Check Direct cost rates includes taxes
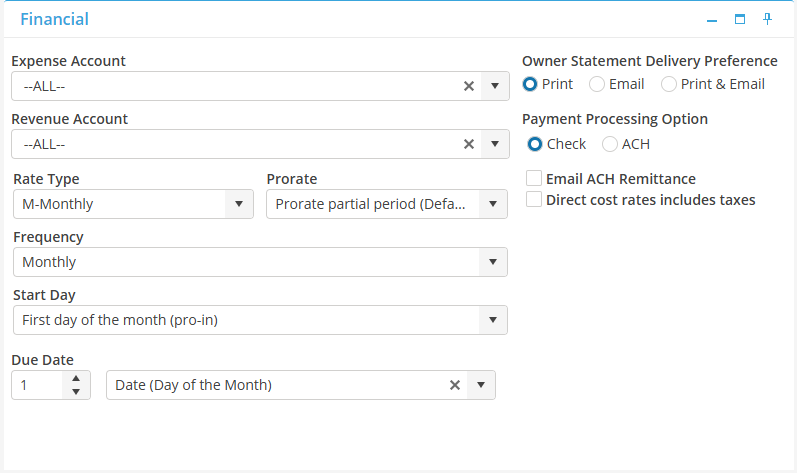 [x=534, y=200]
